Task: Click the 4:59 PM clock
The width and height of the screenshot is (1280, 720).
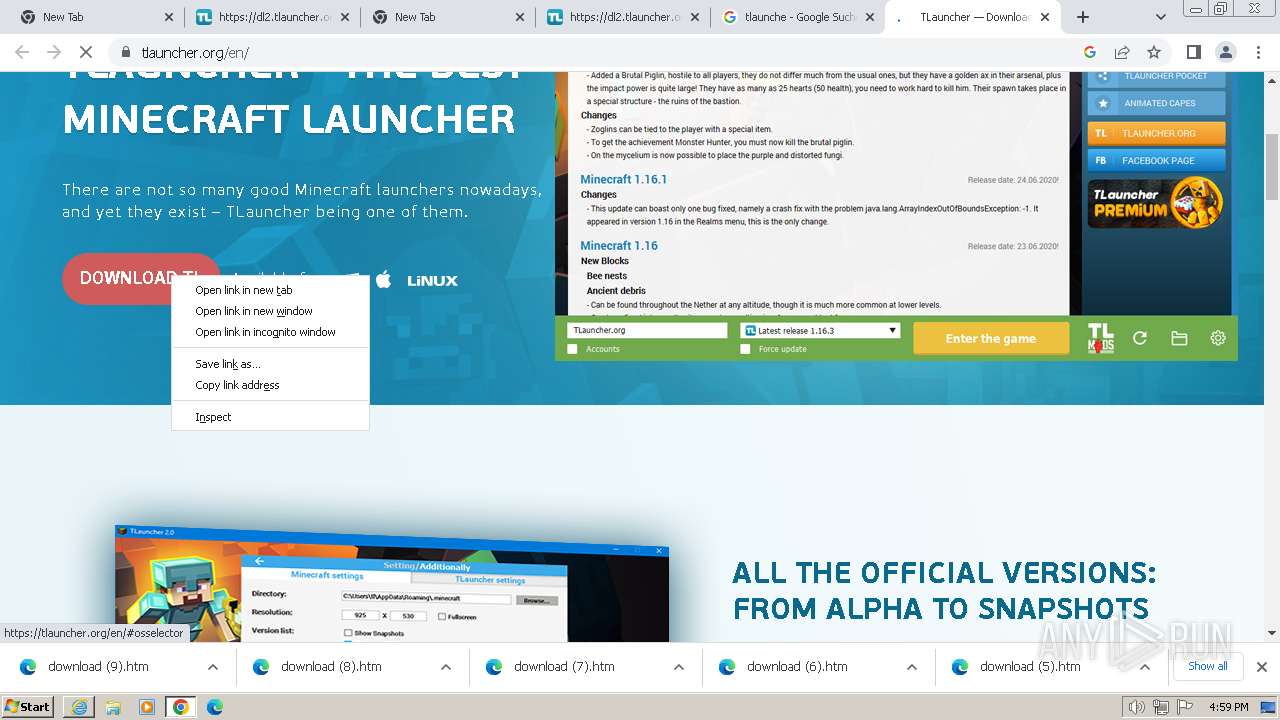Action: (1228, 707)
